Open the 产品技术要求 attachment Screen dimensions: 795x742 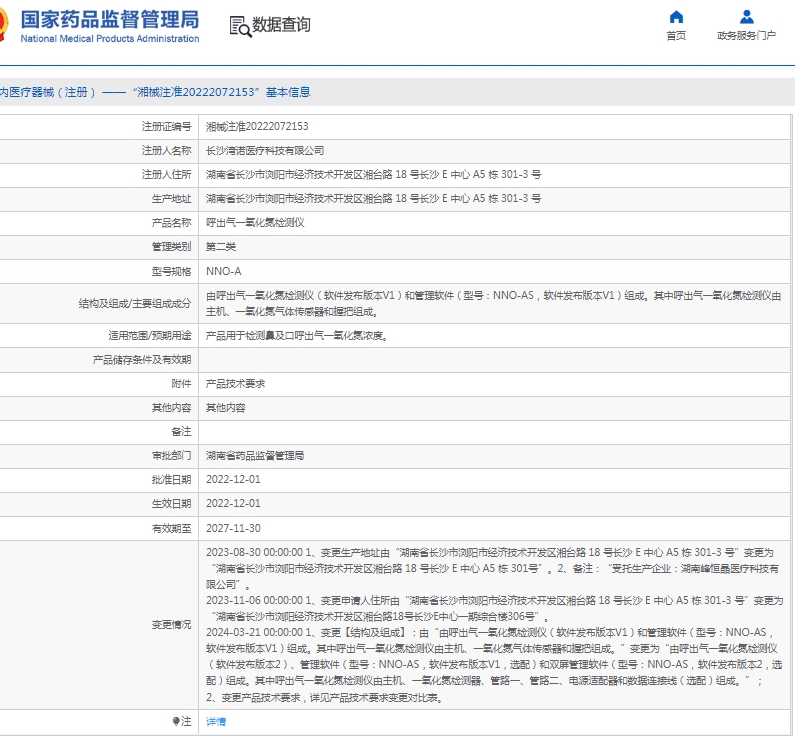[x=235, y=383]
